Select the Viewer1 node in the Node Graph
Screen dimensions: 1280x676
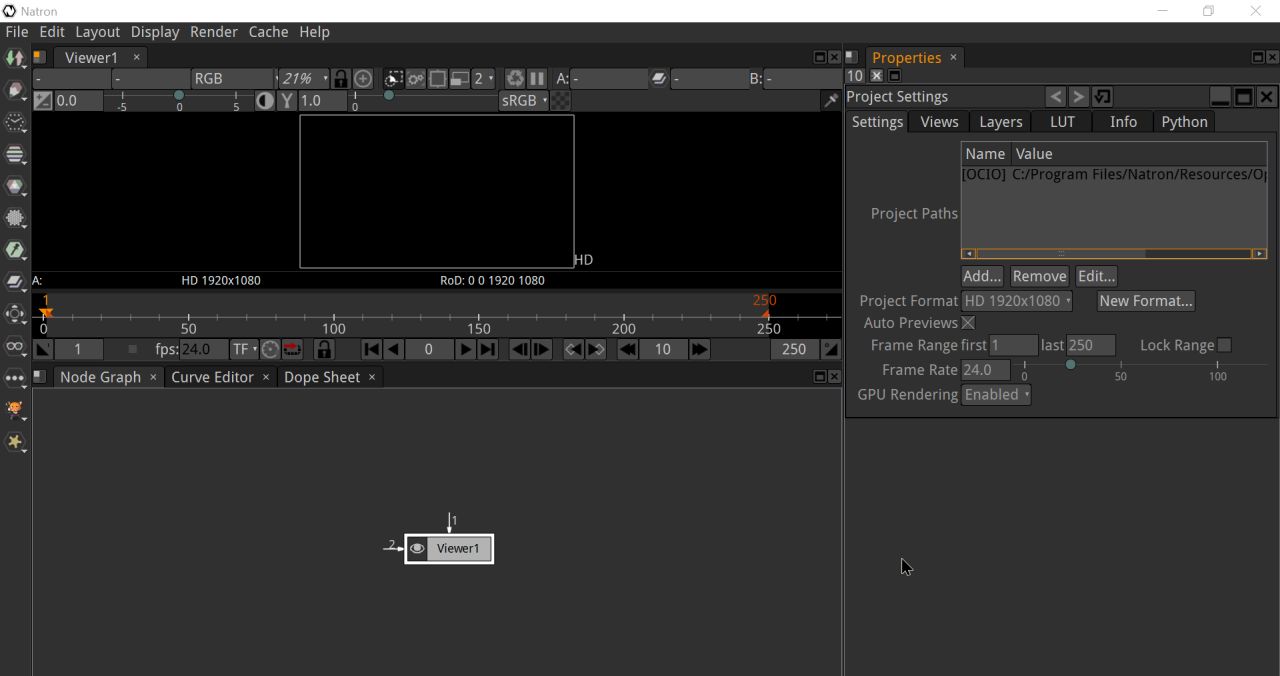point(457,548)
